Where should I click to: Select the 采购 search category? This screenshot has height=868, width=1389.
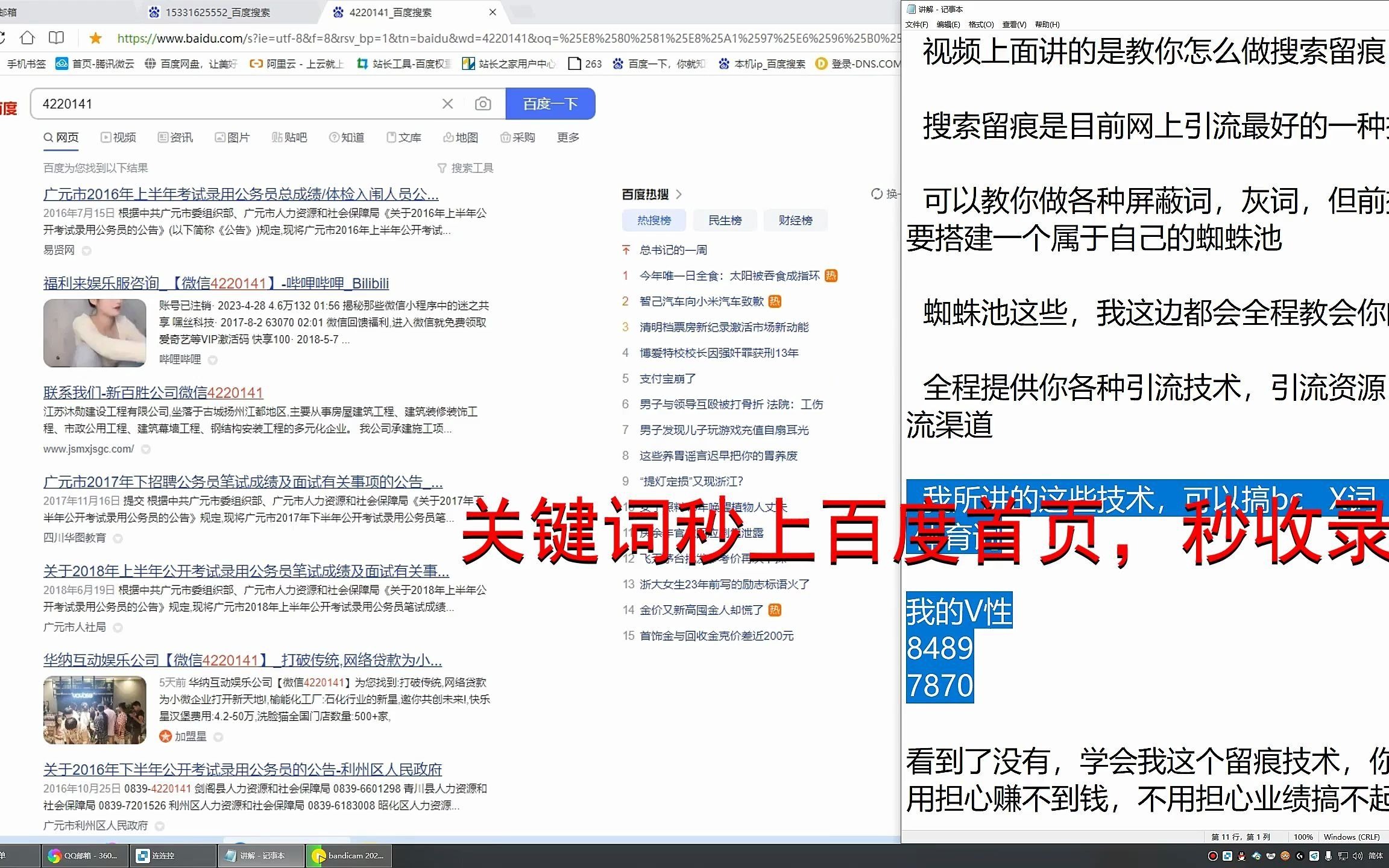point(518,137)
